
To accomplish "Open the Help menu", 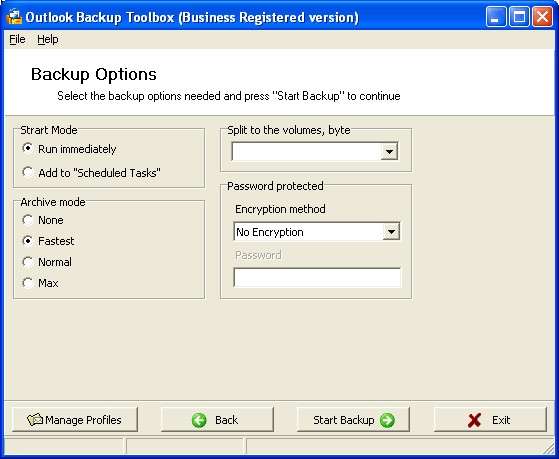I will (48, 39).
